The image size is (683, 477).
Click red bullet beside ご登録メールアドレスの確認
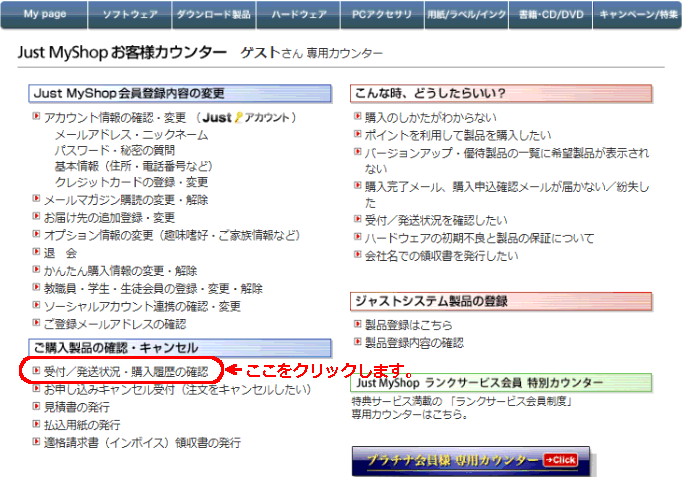point(36,323)
